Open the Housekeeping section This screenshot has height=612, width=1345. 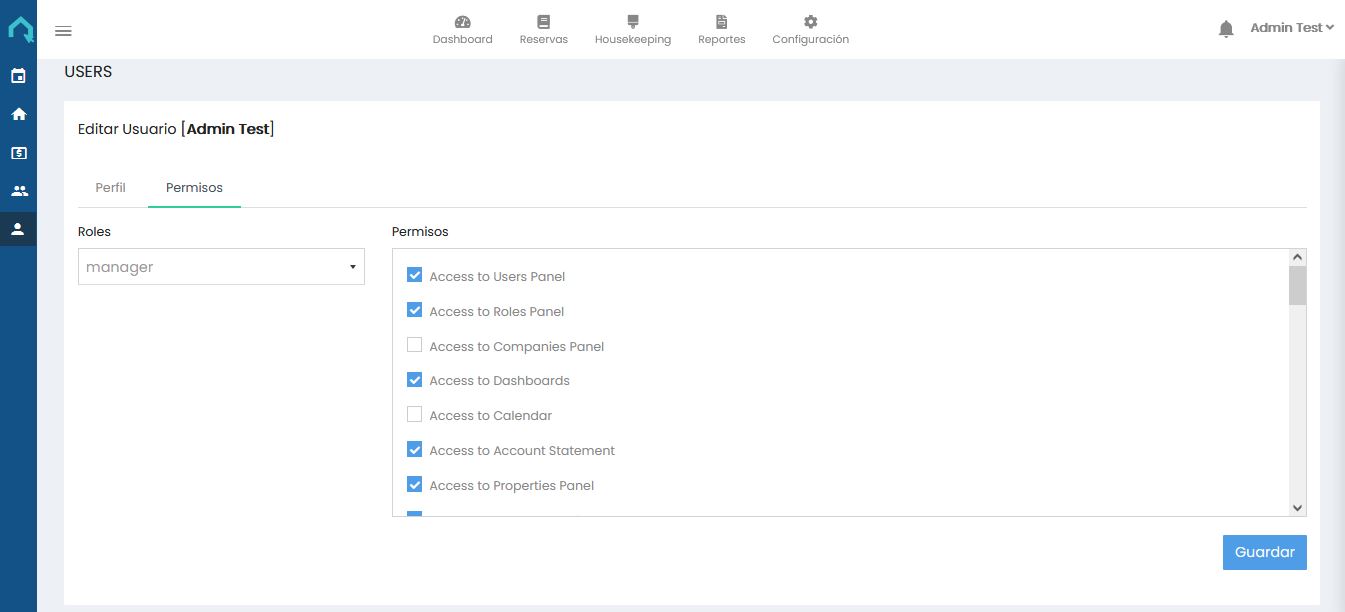point(632,28)
